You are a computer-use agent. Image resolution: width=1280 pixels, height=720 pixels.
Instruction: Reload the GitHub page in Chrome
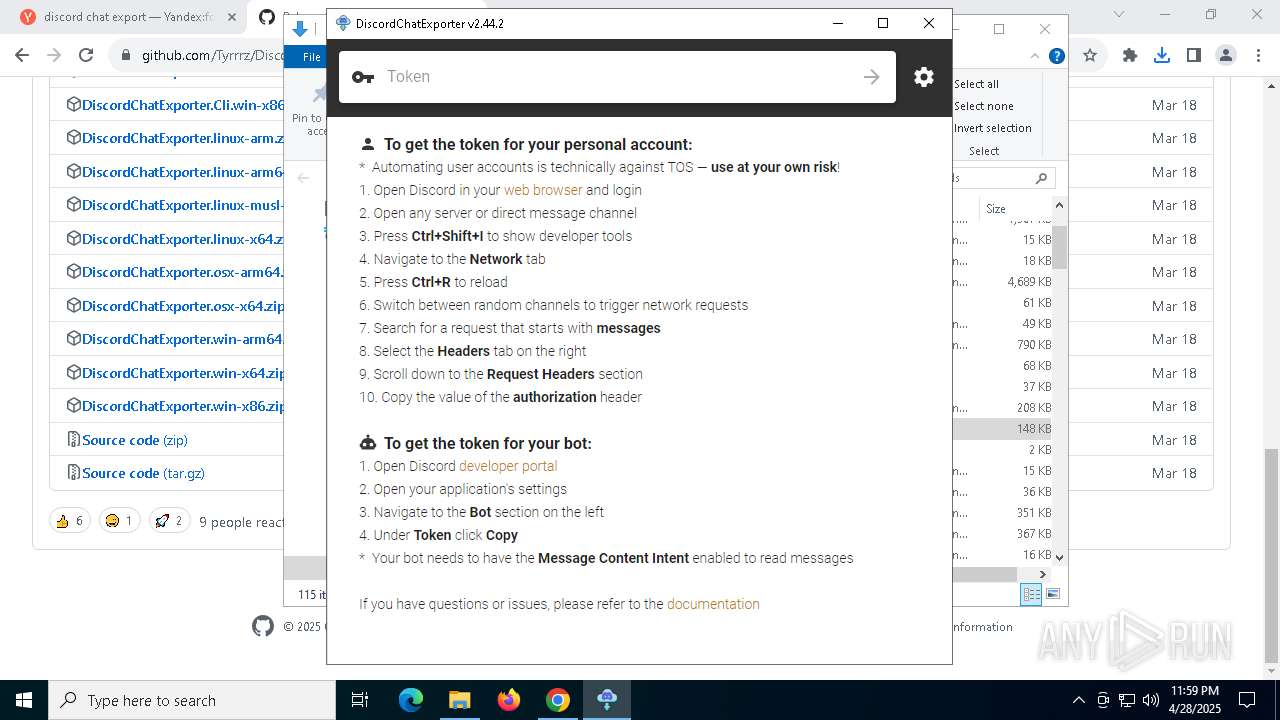pyautogui.click(x=86, y=56)
